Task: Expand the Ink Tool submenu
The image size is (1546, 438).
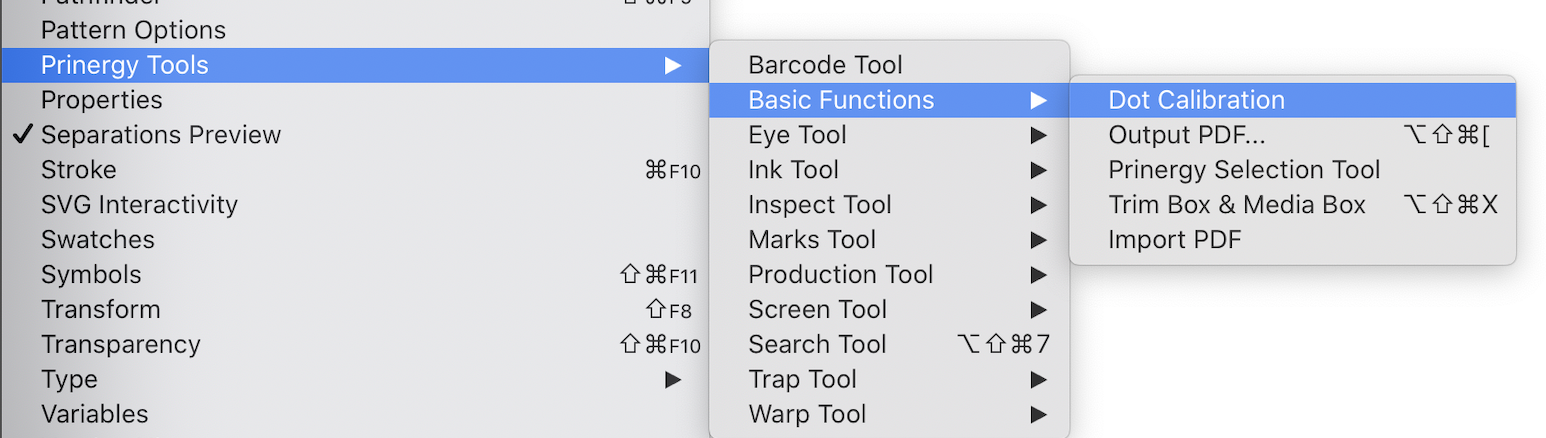Action: coord(793,170)
